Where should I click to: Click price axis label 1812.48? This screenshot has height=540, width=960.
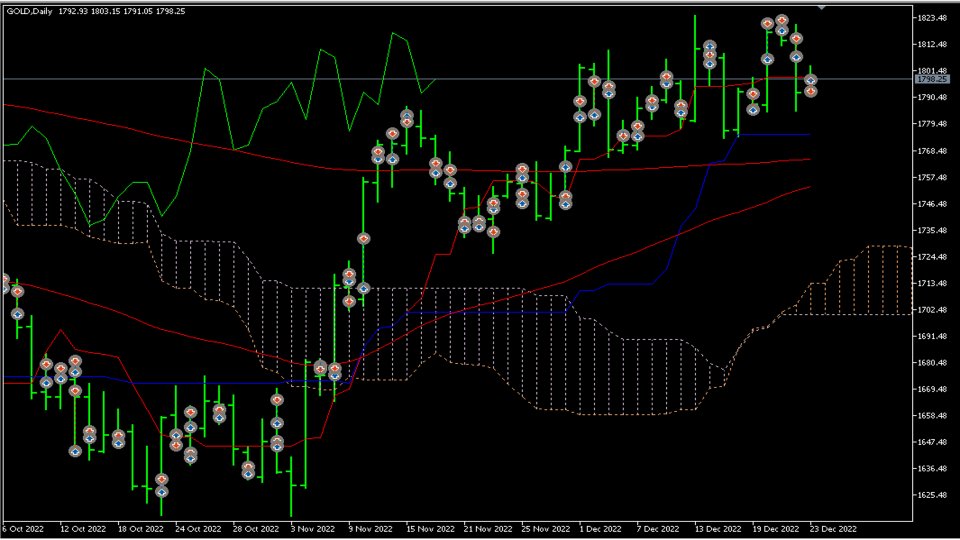coord(932,45)
